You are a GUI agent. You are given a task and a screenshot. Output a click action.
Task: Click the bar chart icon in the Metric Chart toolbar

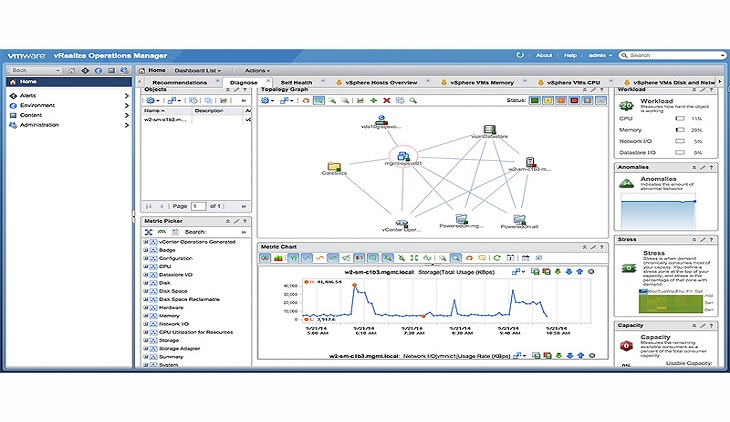278,258
